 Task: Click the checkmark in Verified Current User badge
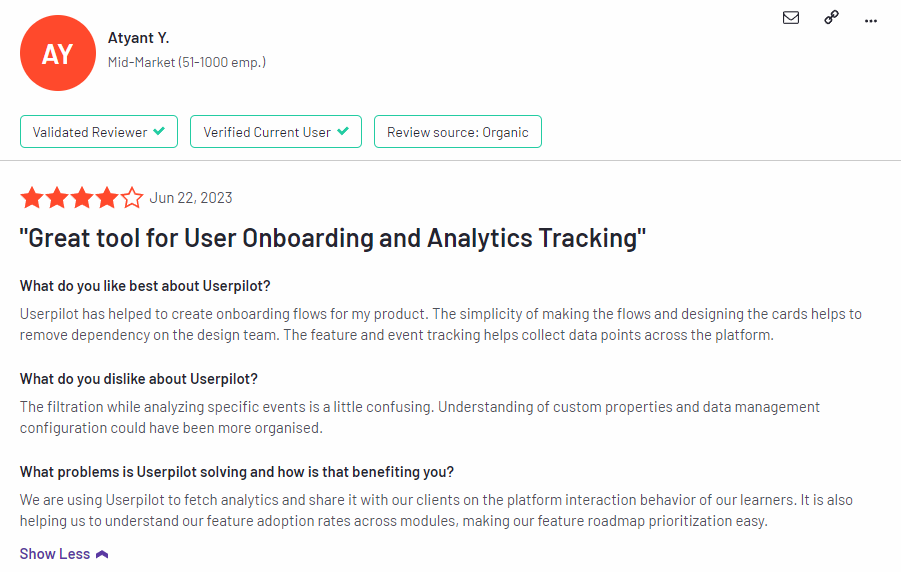coord(343,131)
